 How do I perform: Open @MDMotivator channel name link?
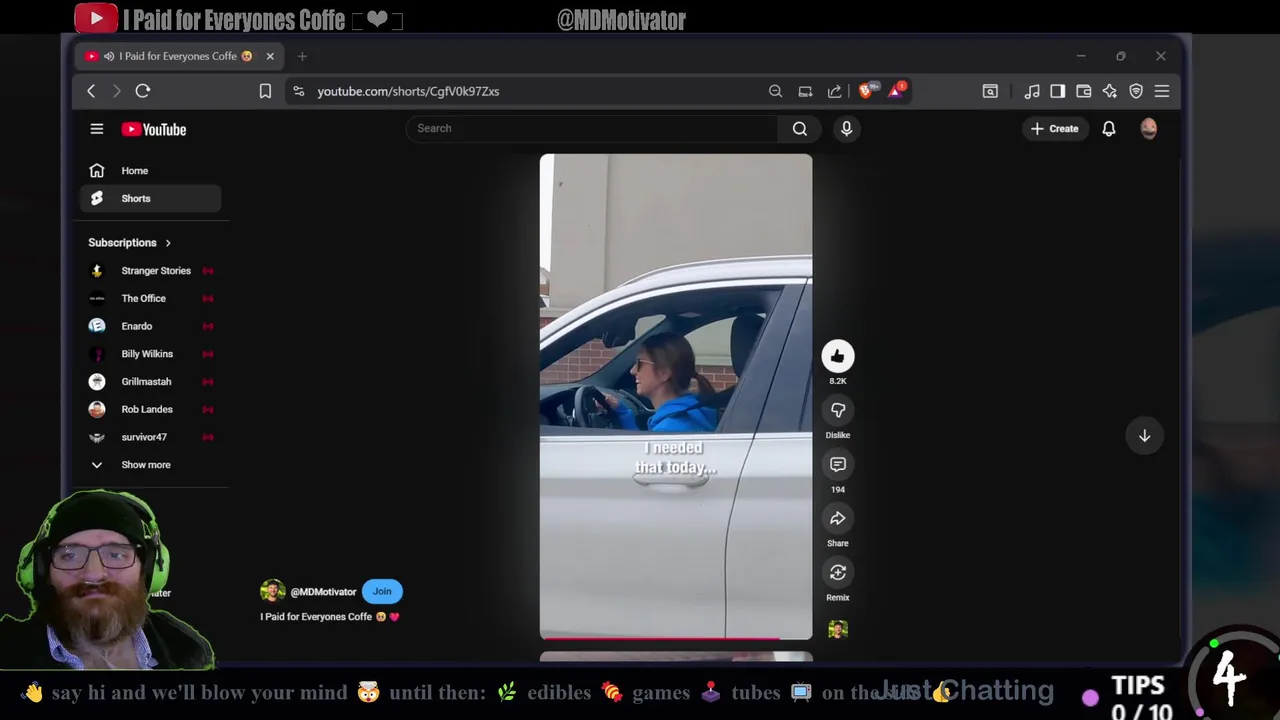pos(323,592)
